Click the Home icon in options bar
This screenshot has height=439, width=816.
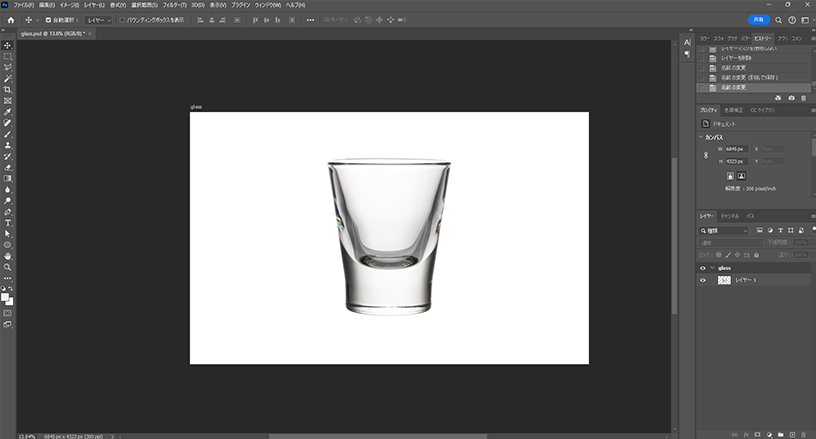(x=10, y=19)
